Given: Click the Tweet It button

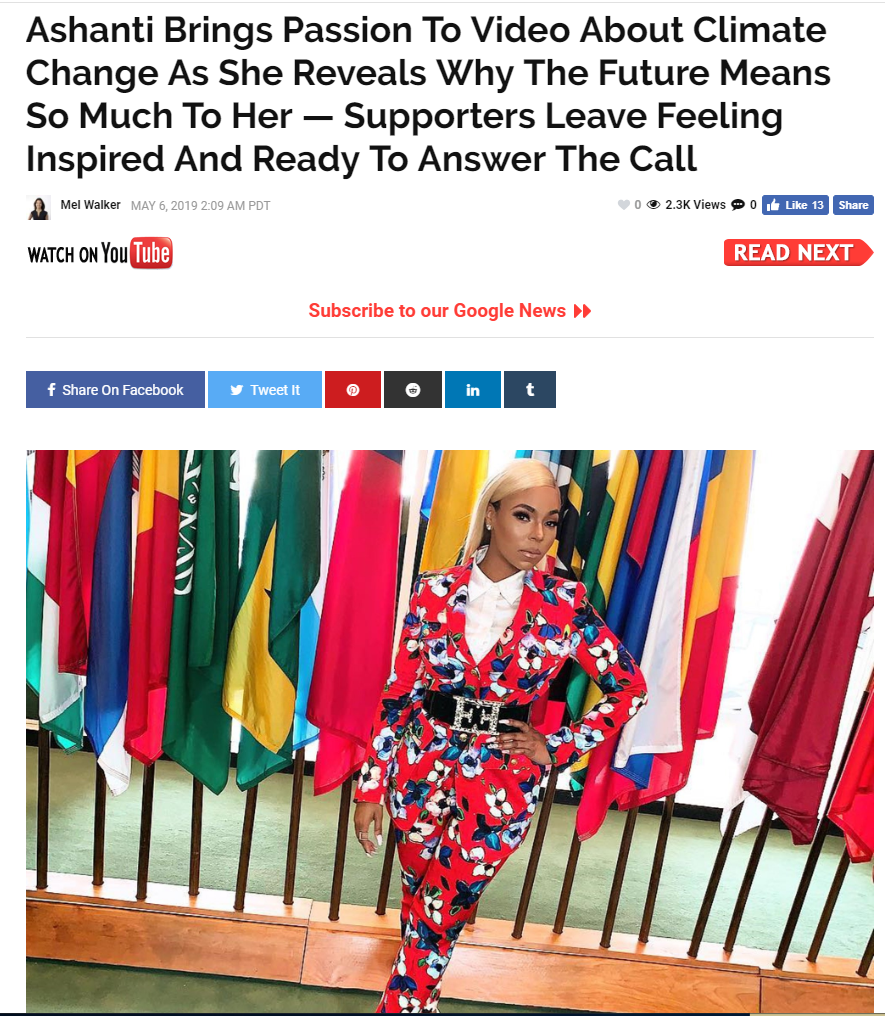Looking at the screenshot, I should point(265,389).
